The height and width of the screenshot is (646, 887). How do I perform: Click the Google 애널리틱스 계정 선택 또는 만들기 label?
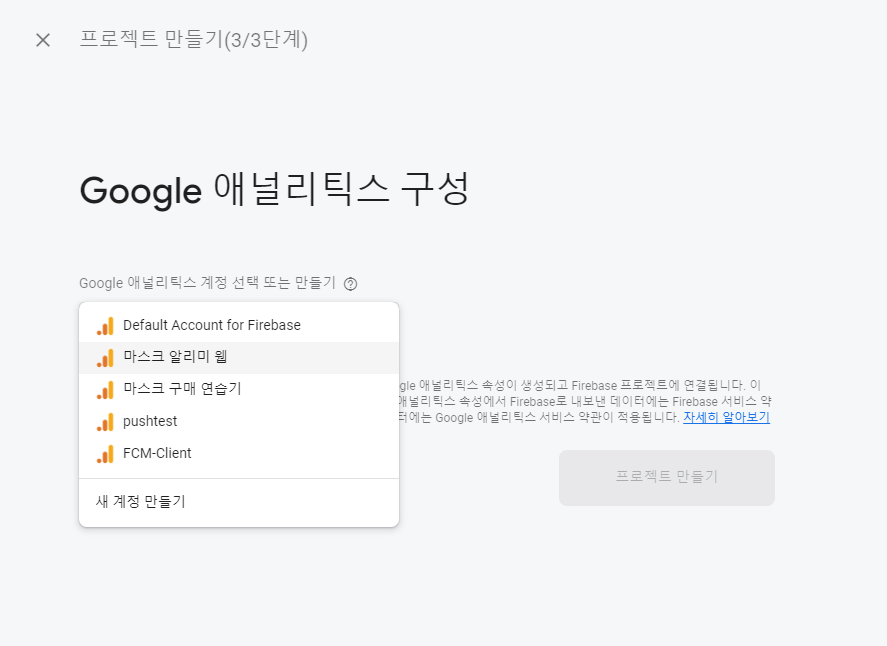pos(208,283)
